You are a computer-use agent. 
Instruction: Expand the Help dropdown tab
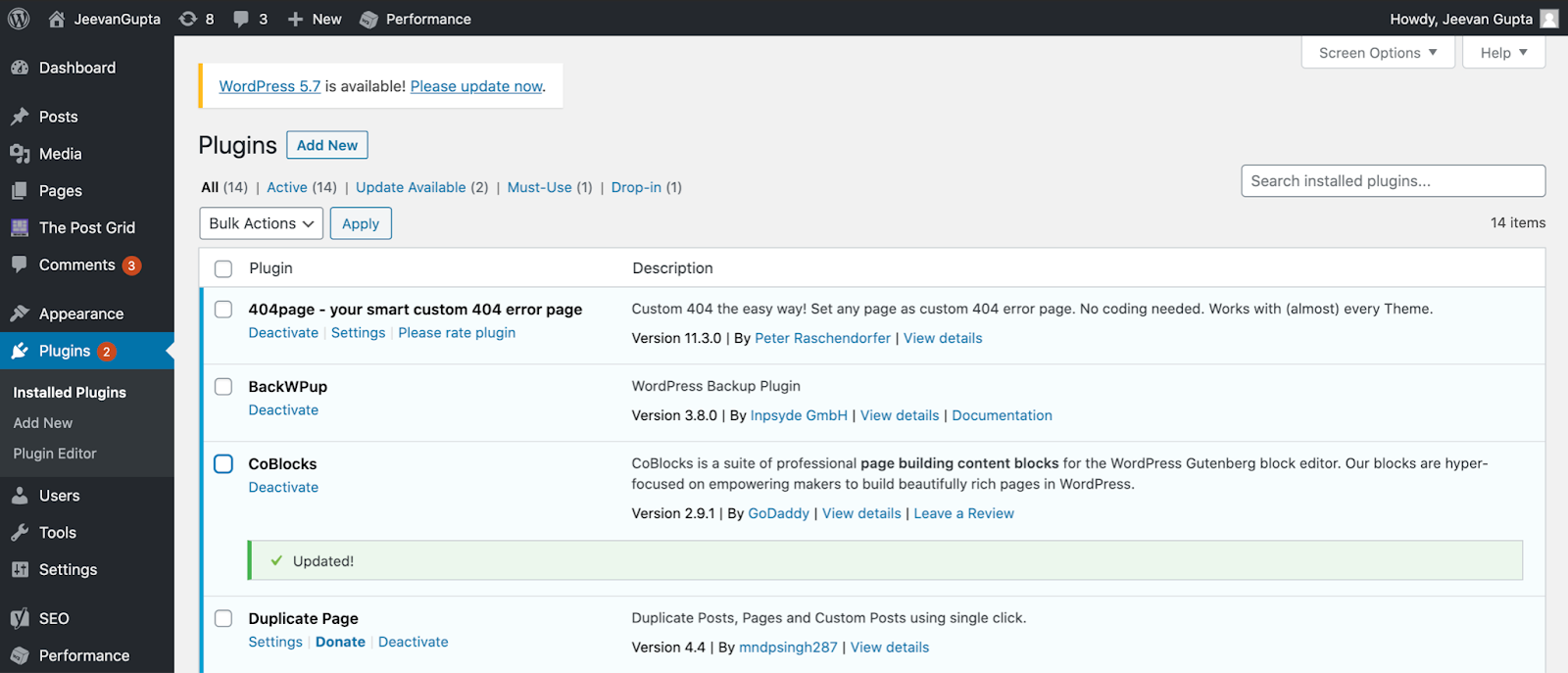(1503, 53)
